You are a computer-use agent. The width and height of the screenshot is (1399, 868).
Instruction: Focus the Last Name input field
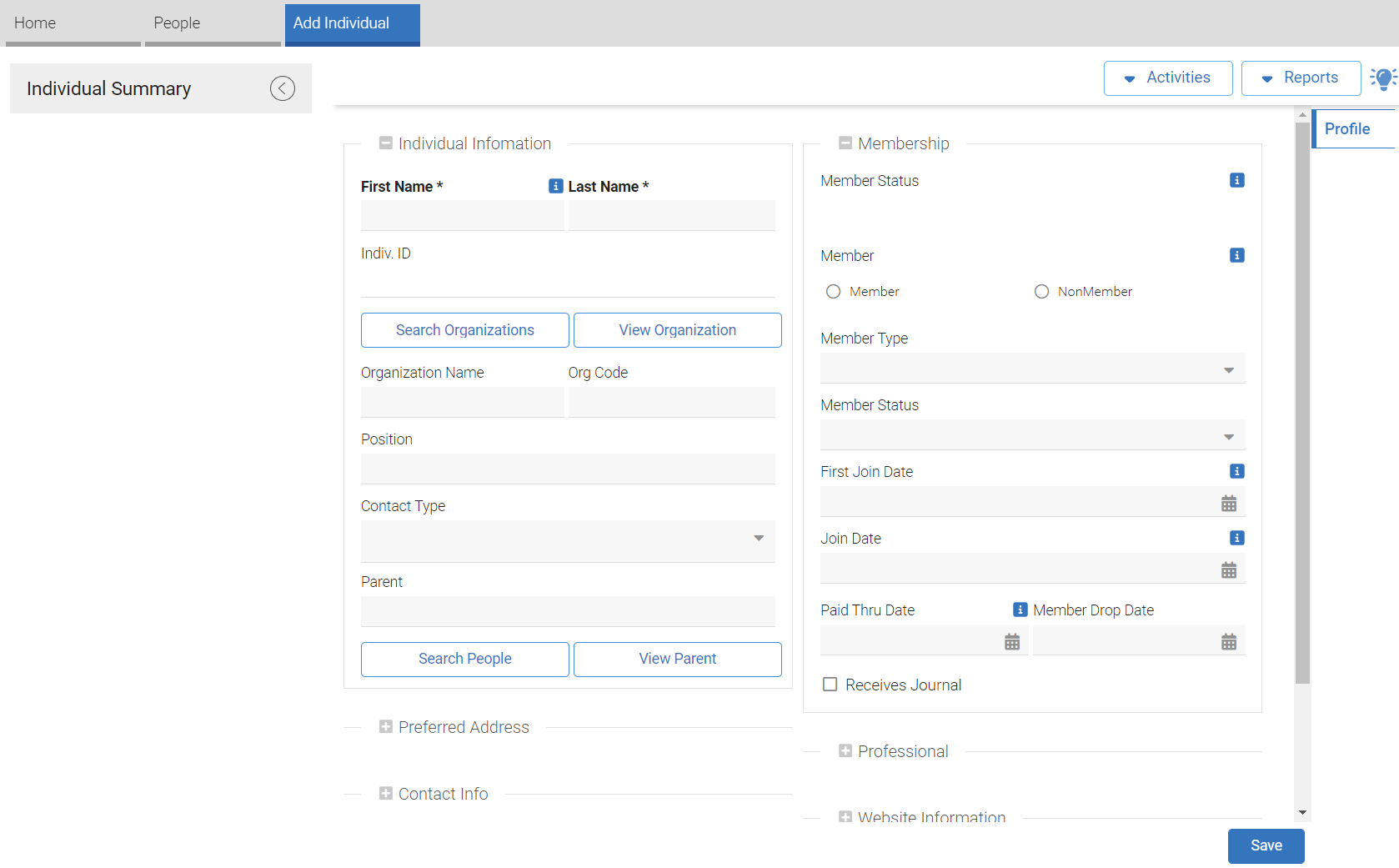tap(672, 215)
